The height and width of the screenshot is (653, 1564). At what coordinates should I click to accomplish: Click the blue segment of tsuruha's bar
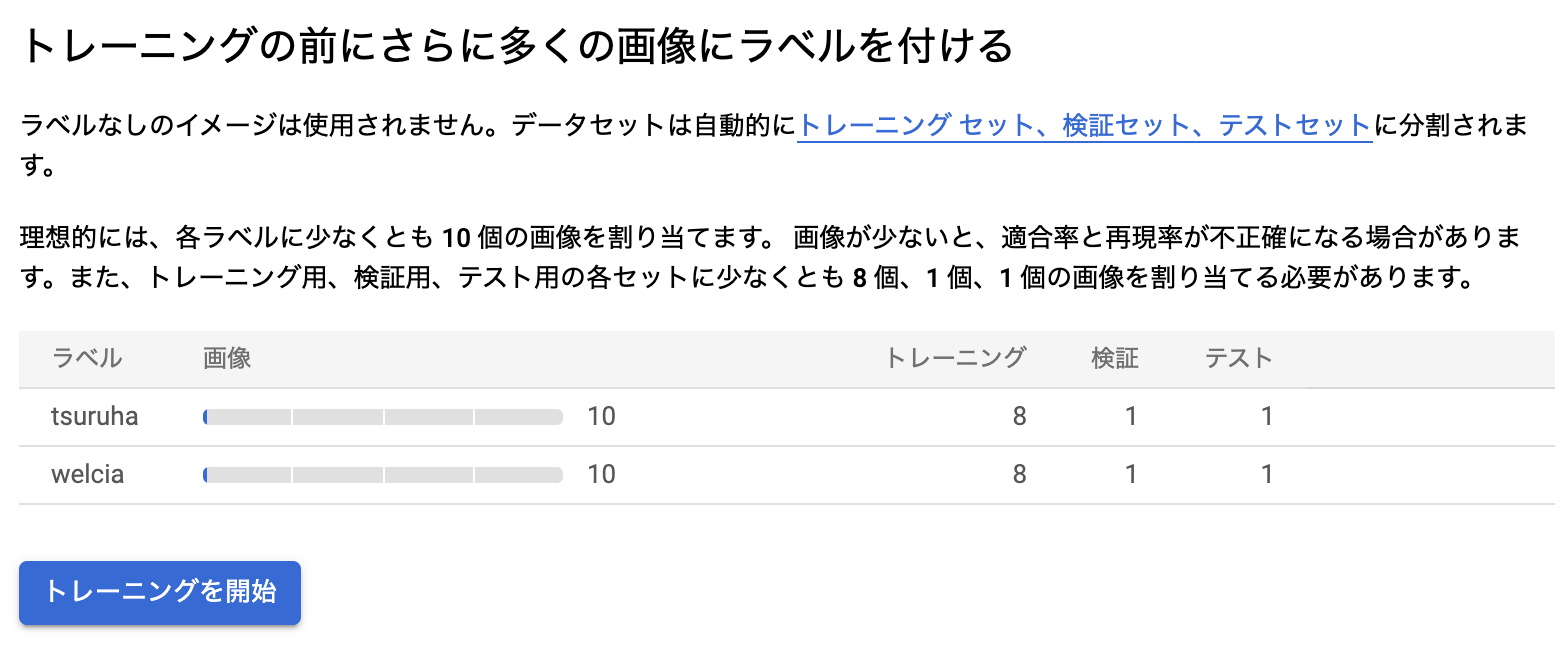pyautogui.click(x=207, y=416)
